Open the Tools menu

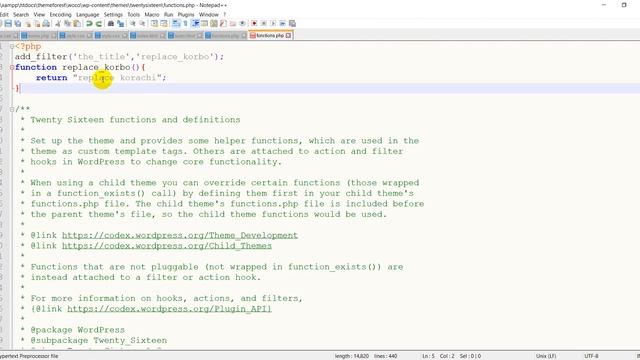pos(133,15)
